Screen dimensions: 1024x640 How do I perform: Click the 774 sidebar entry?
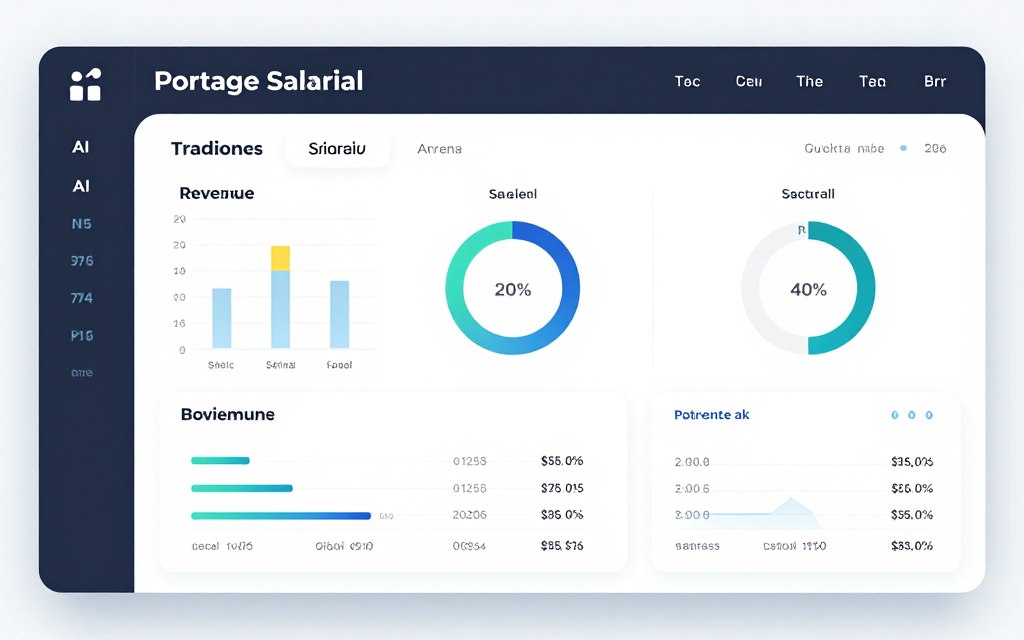coord(81,297)
